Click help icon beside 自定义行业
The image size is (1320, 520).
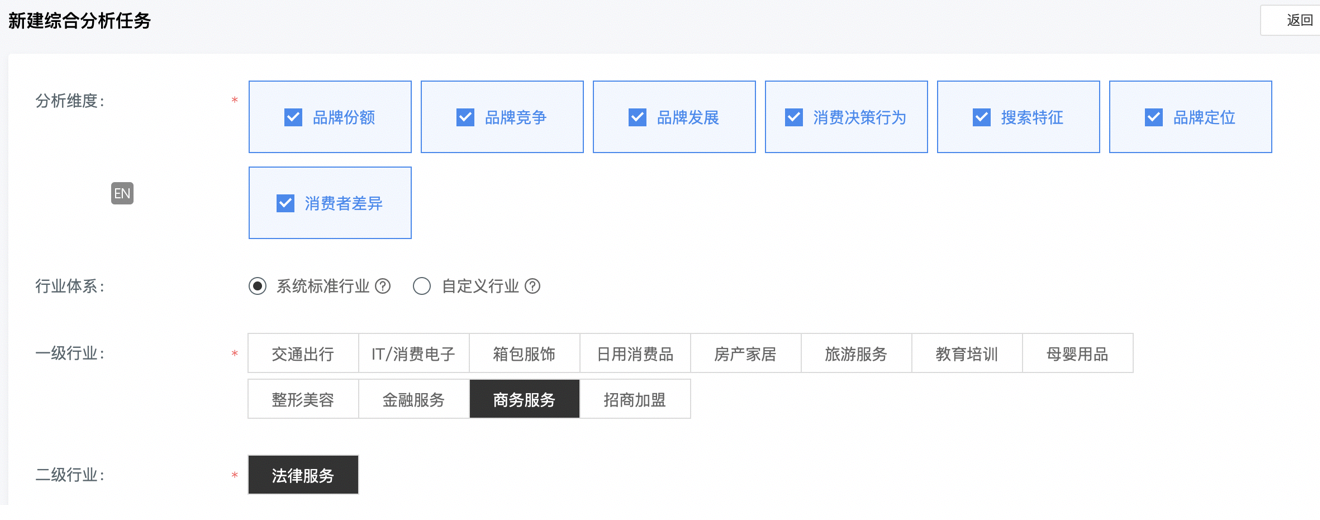click(533, 286)
